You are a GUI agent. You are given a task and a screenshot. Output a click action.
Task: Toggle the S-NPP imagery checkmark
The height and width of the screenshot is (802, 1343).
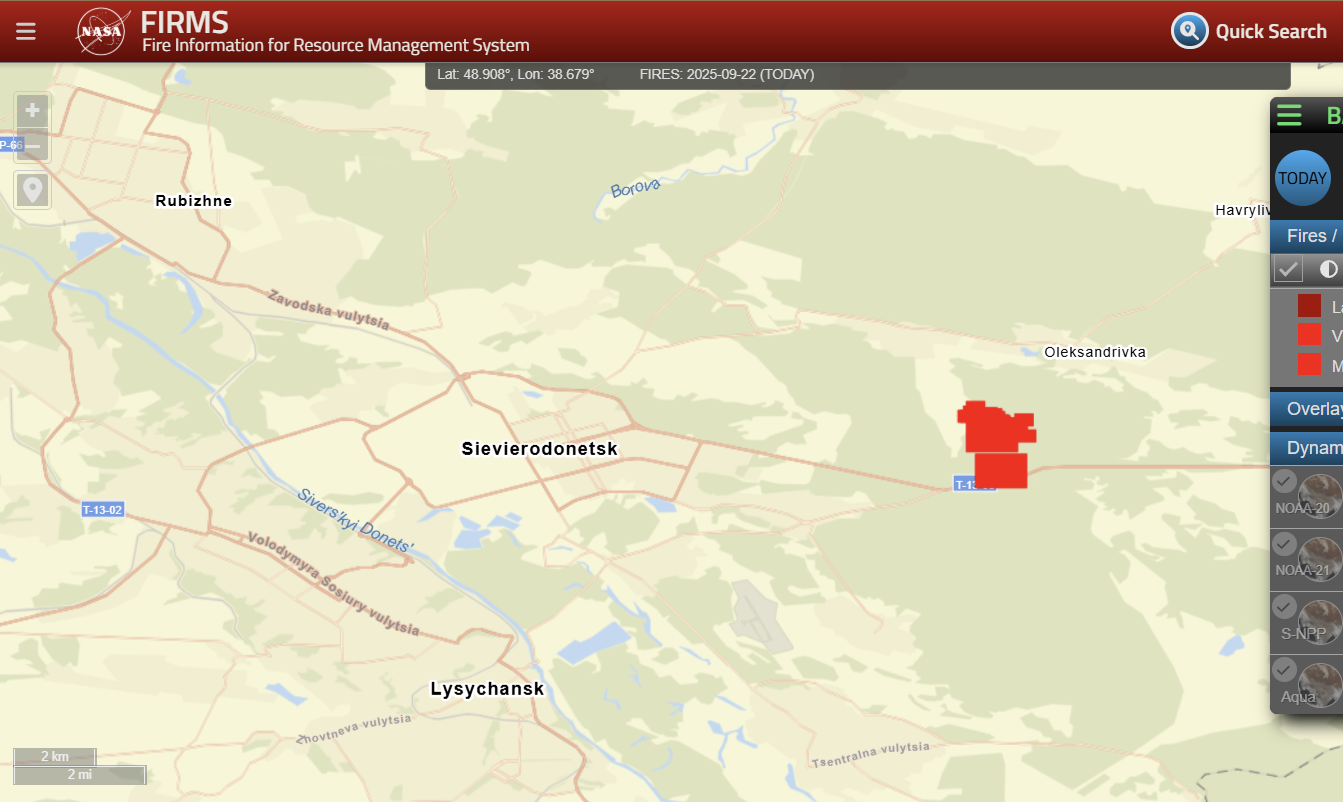tap(1285, 607)
